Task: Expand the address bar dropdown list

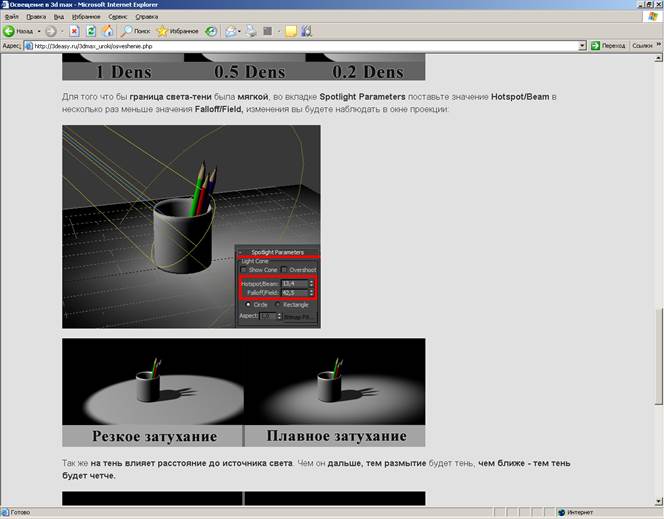Action: 582,46
